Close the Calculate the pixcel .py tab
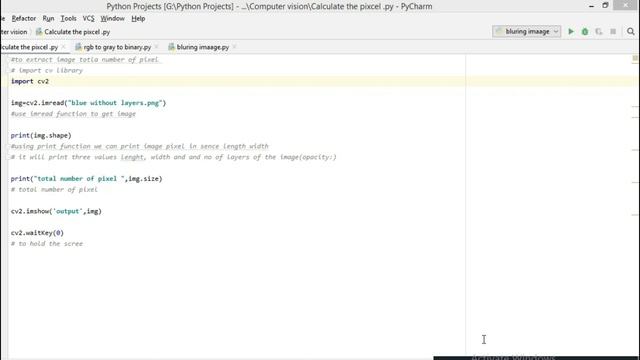The width and height of the screenshot is (640, 360). [63, 47]
